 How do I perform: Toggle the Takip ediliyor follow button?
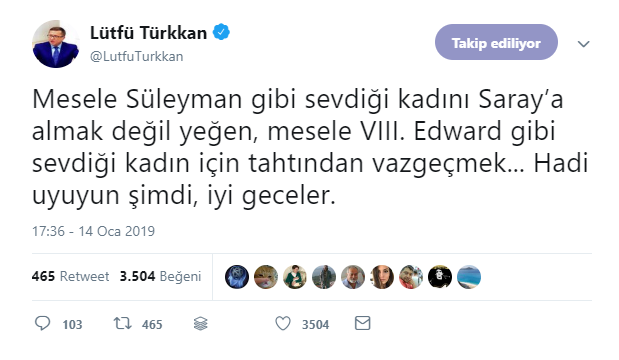pyautogui.click(x=496, y=42)
